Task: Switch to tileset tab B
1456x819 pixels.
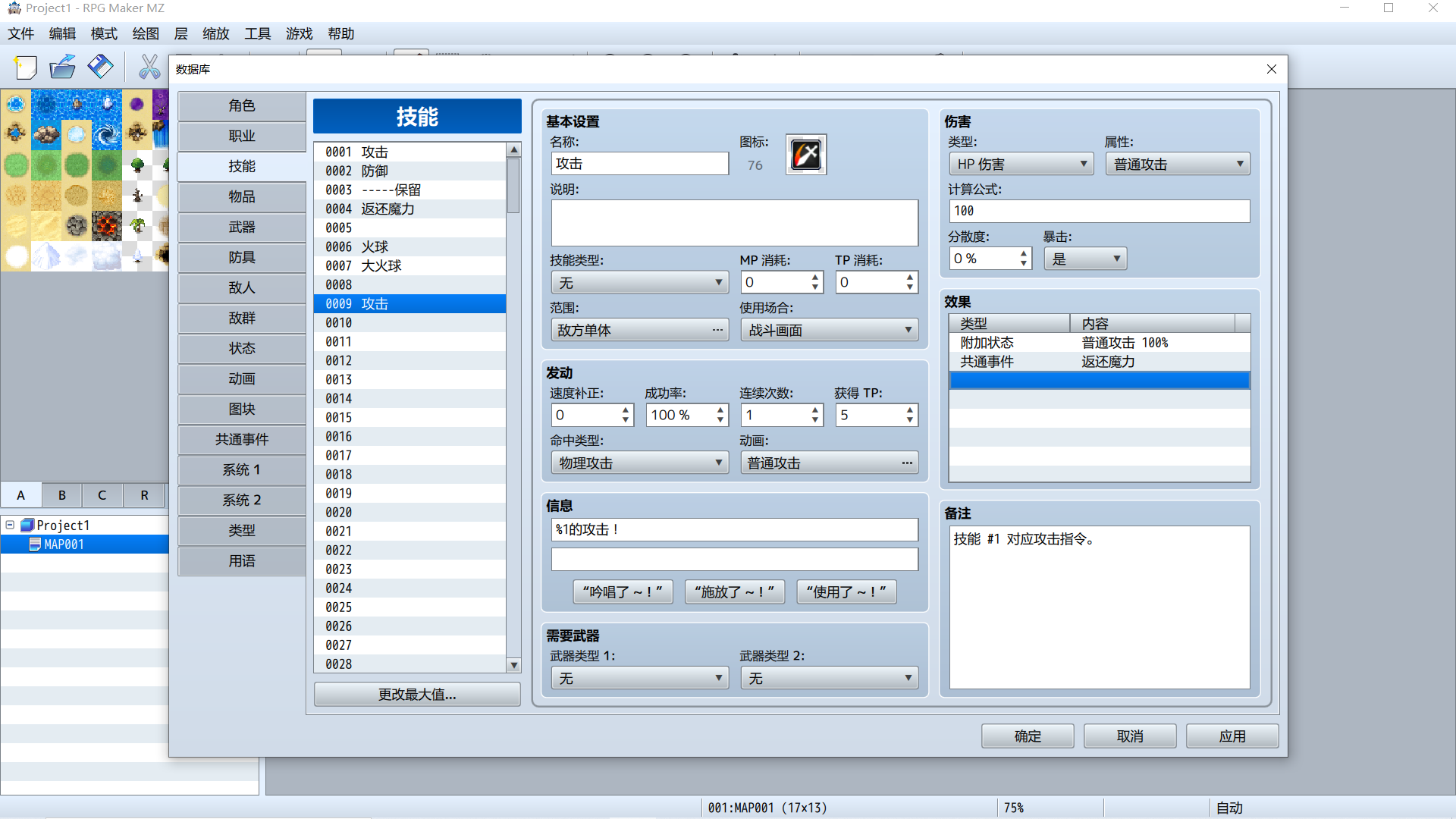Action: click(x=61, y=495)
